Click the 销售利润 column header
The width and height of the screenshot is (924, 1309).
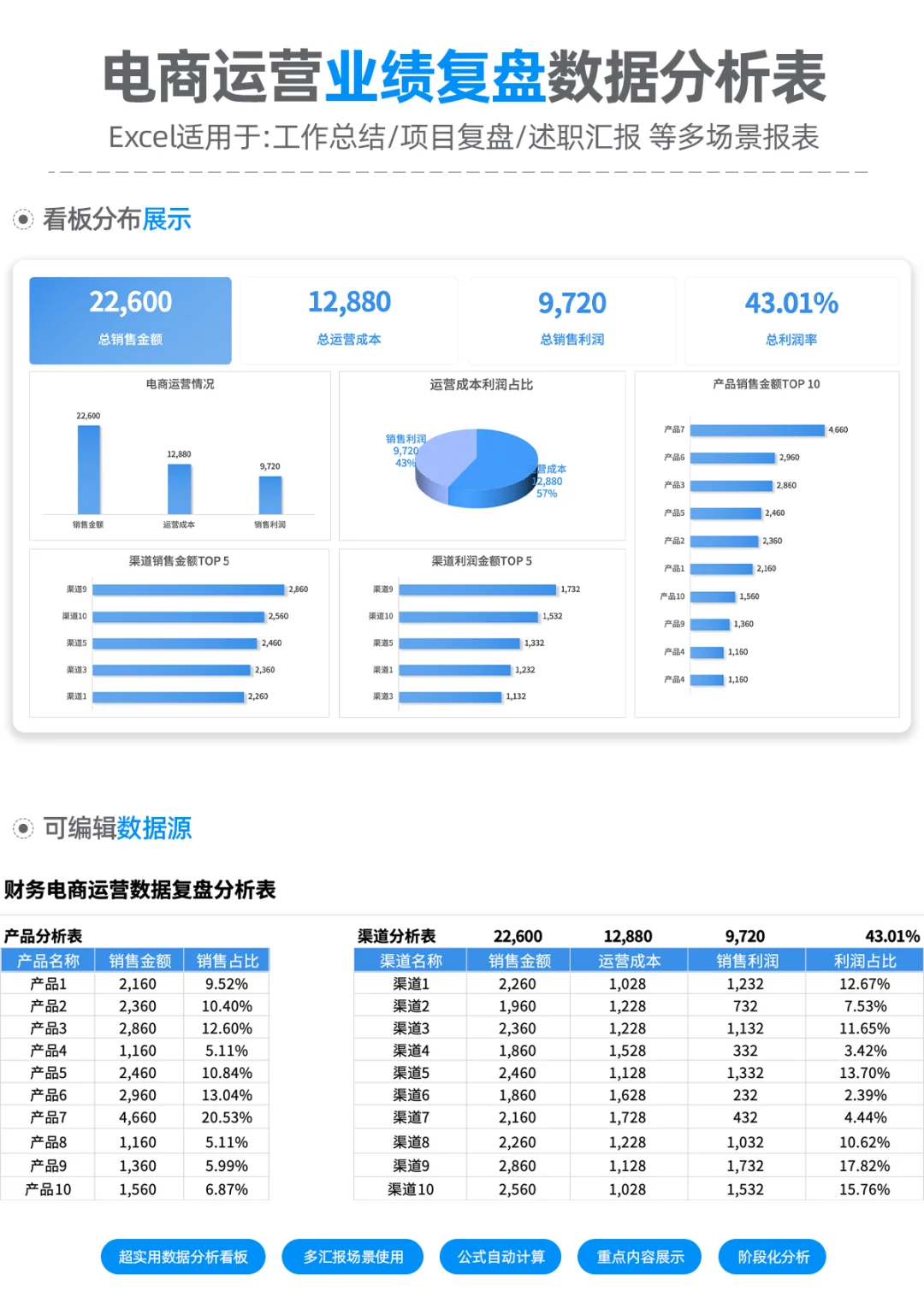click(747, 961)
